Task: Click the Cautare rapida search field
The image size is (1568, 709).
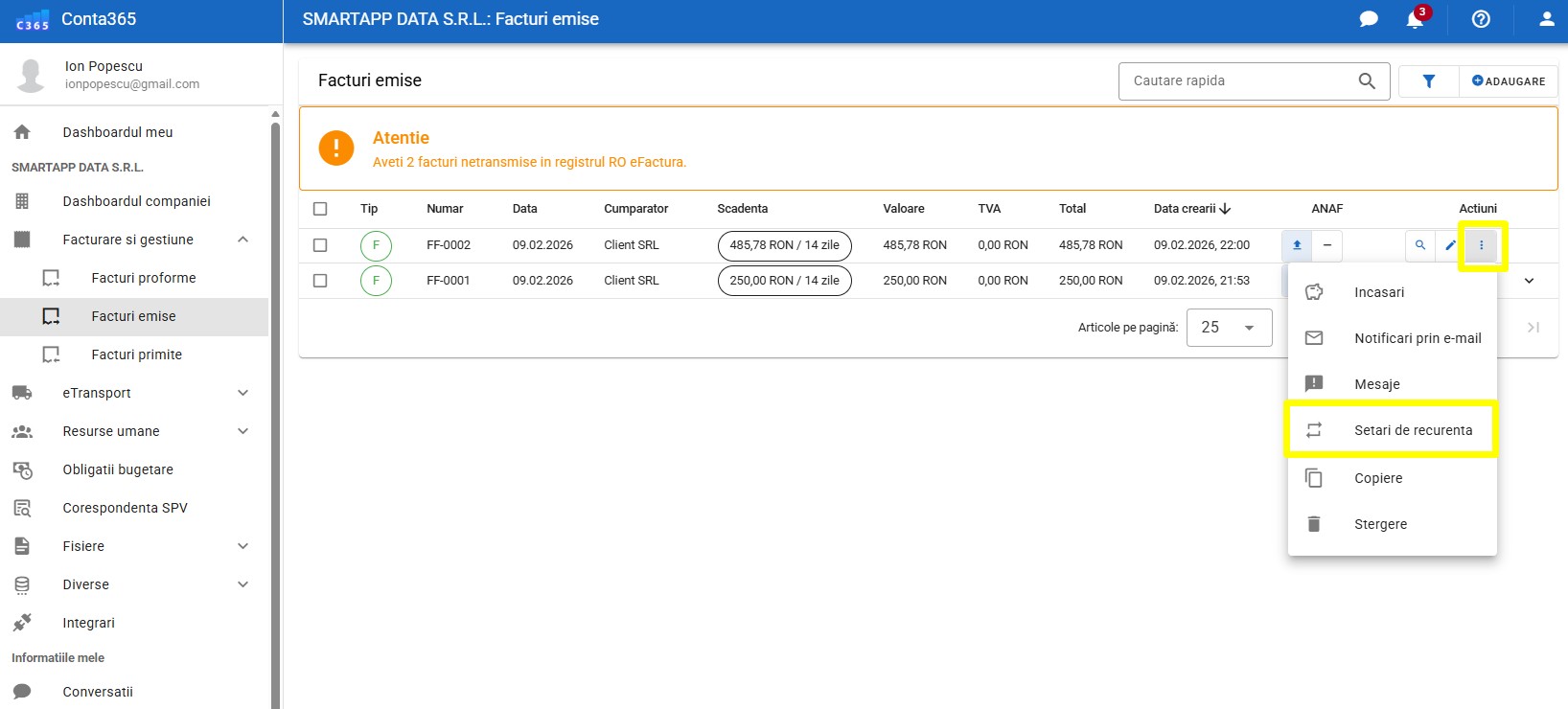Action: point(1238,81)
